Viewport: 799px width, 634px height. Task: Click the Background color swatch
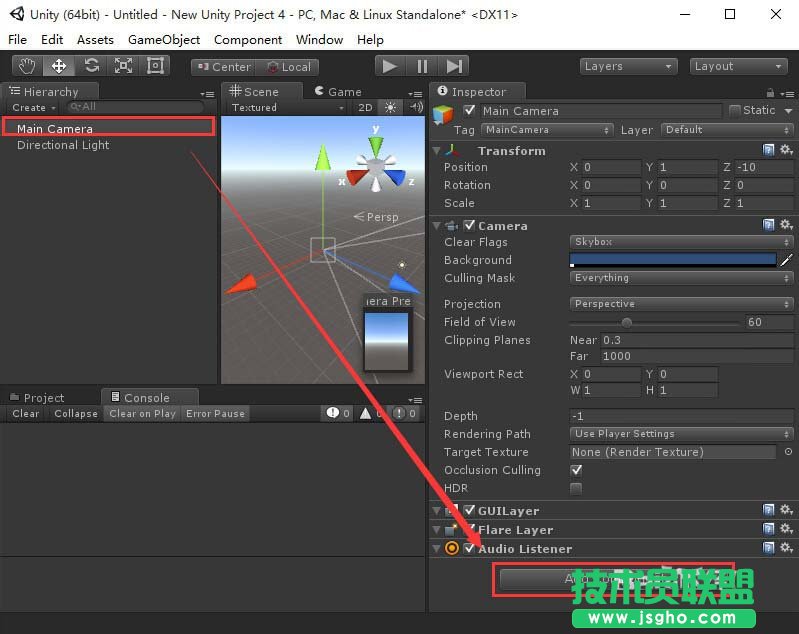point(673,260)
